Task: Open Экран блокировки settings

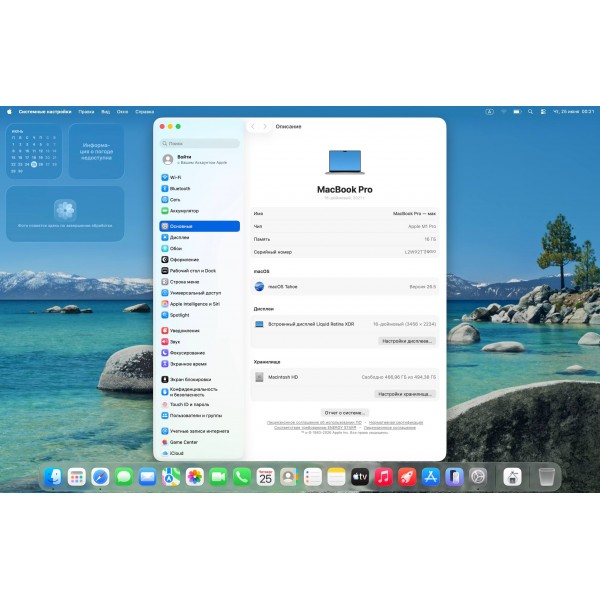Action: click(199, 380)
